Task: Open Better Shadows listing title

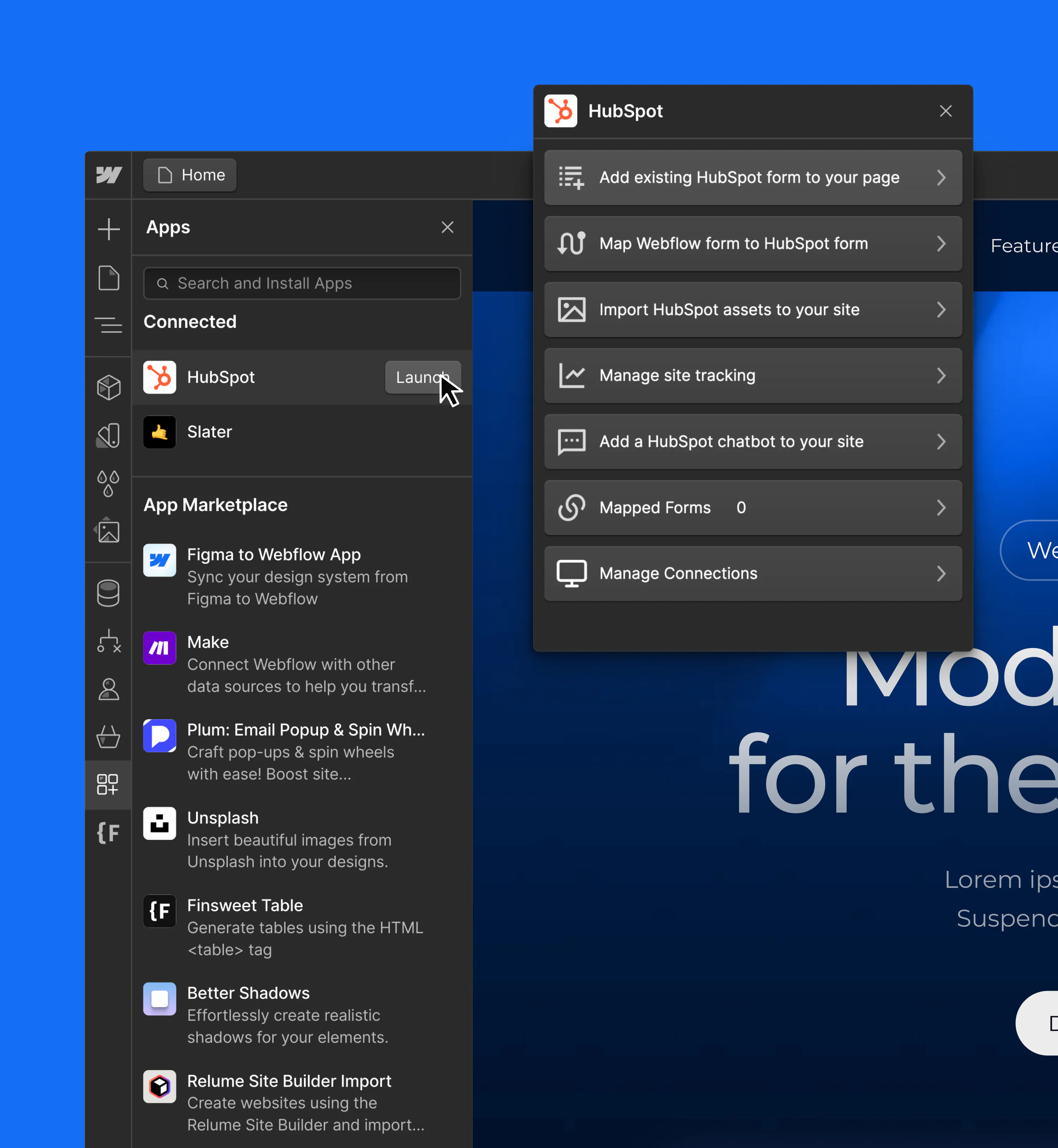Action: pyautogui.click(x=249, y=993)
